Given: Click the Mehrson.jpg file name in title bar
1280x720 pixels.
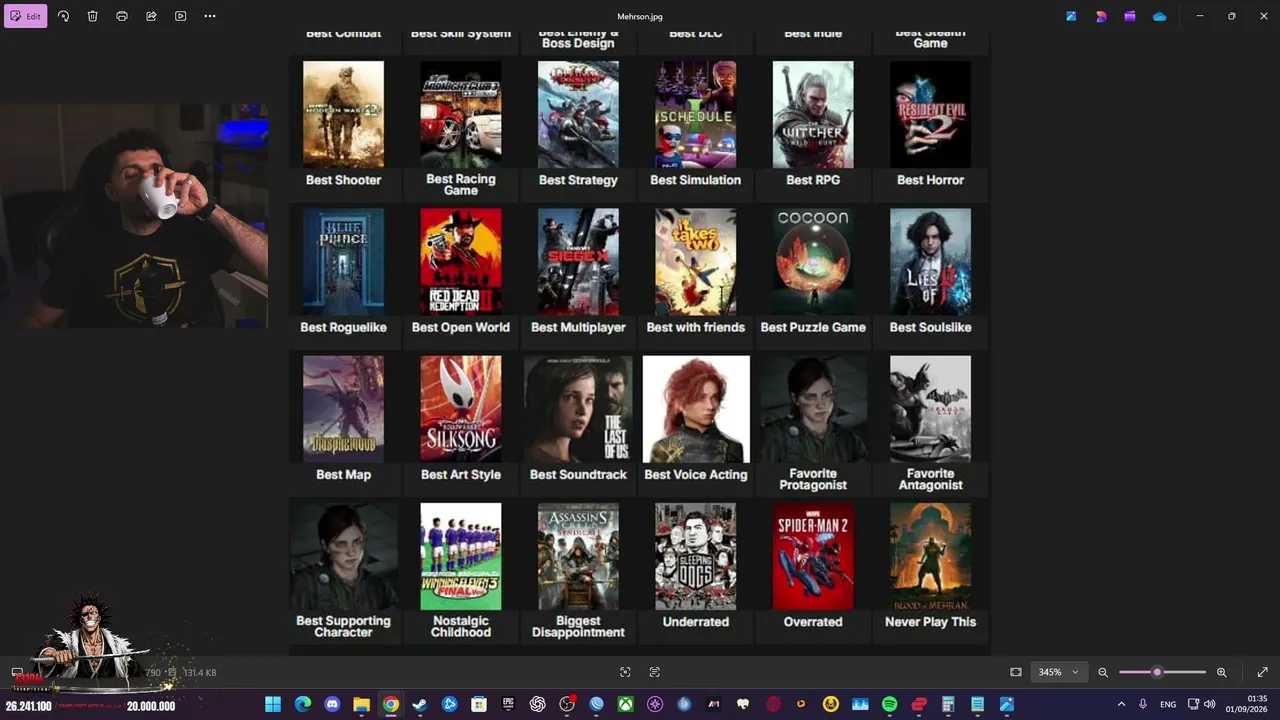Looking at the screenshot, I should pos(640,16).
